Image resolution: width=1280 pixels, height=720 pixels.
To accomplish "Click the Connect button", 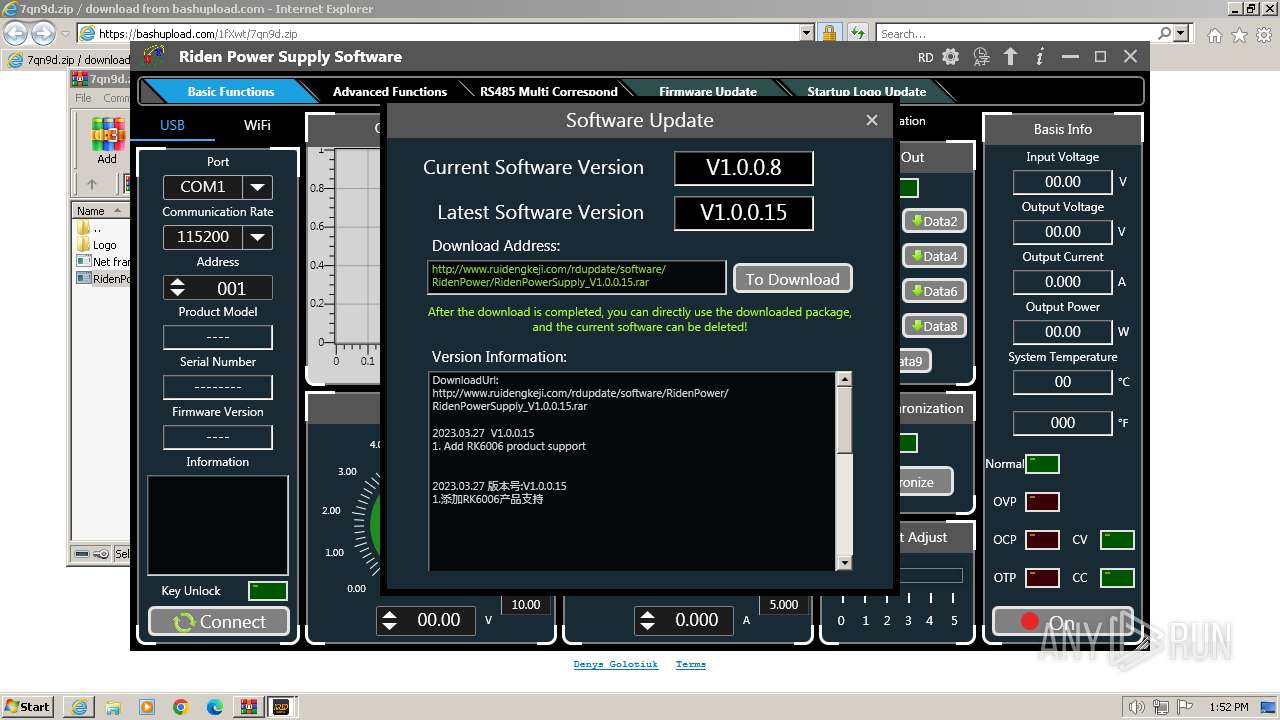I will coord(219,622).
